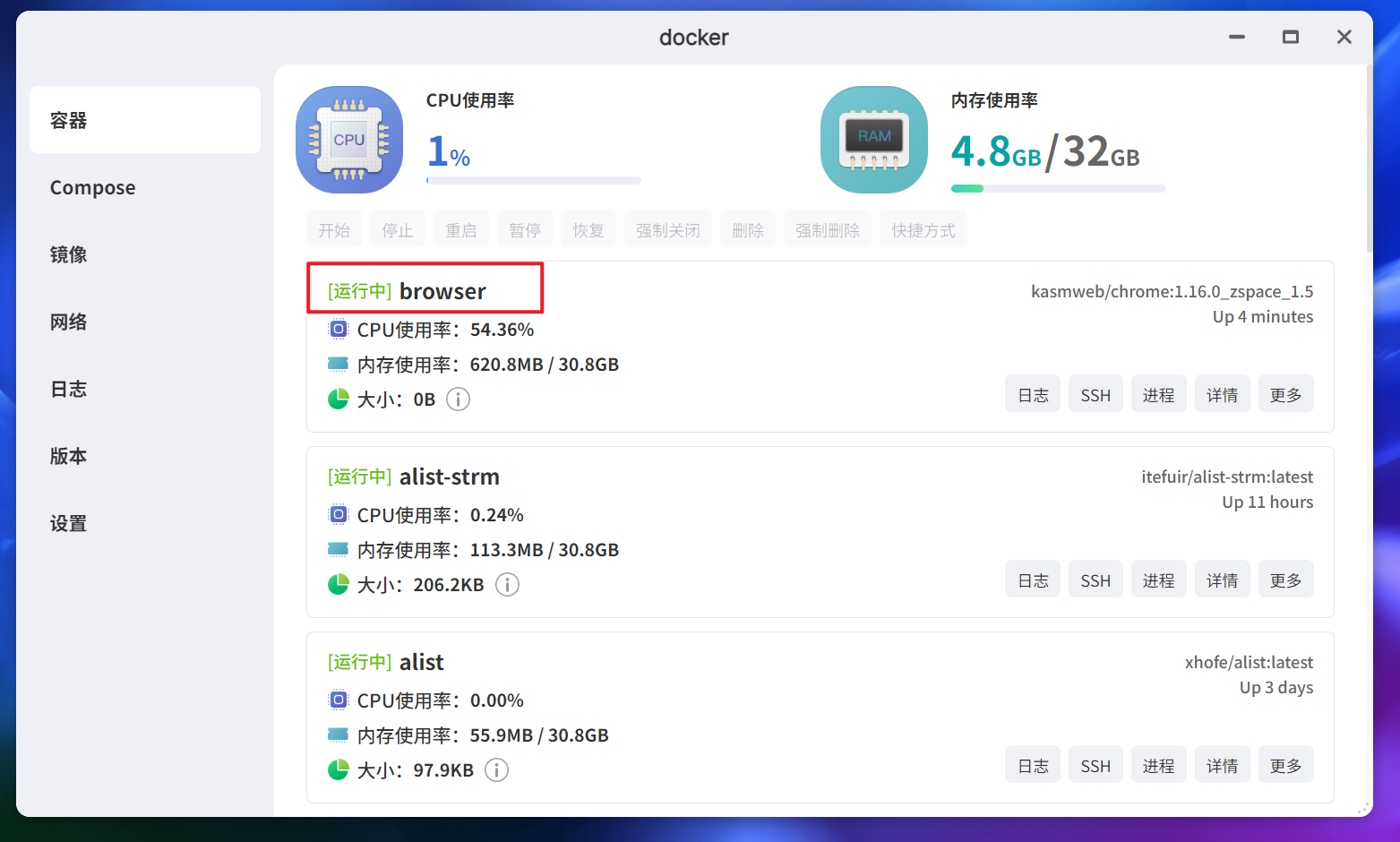This screenshot has width=1400, height=842.
Task: Open the 镜像 images section
Action: [145, 254]
